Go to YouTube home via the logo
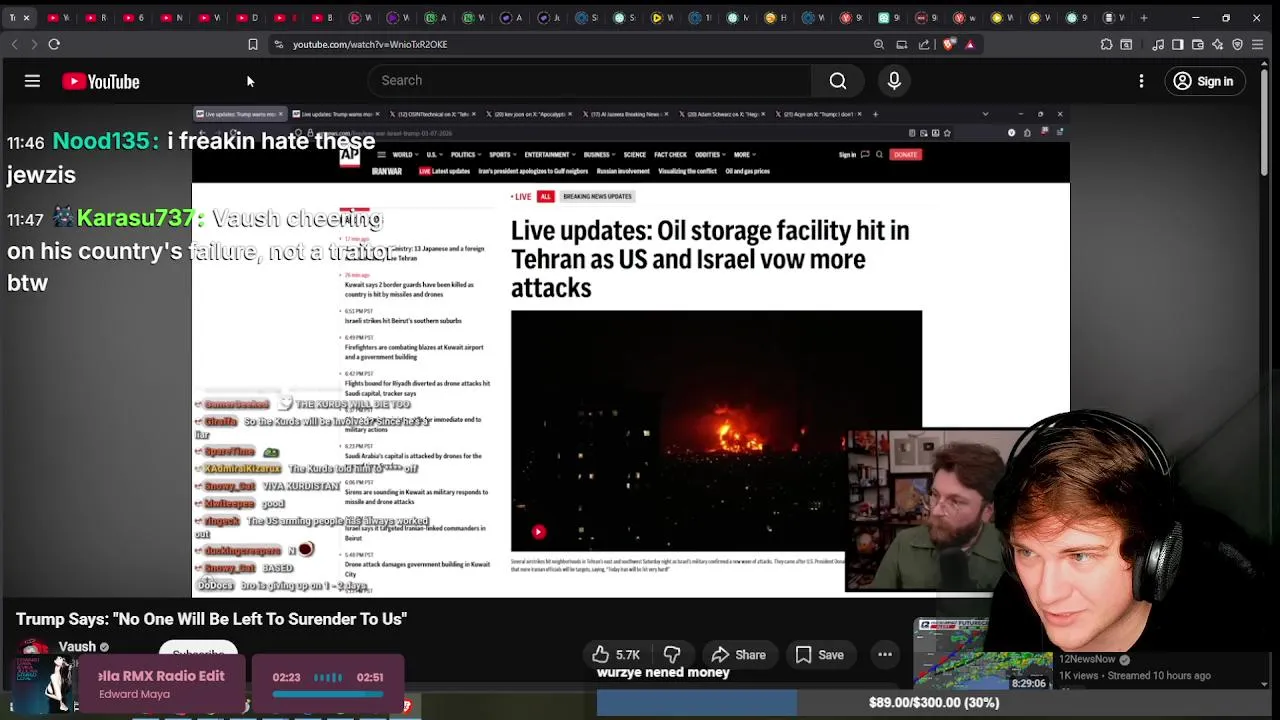This screenshot has width=1280, height=720. click(x=101, y=82)
